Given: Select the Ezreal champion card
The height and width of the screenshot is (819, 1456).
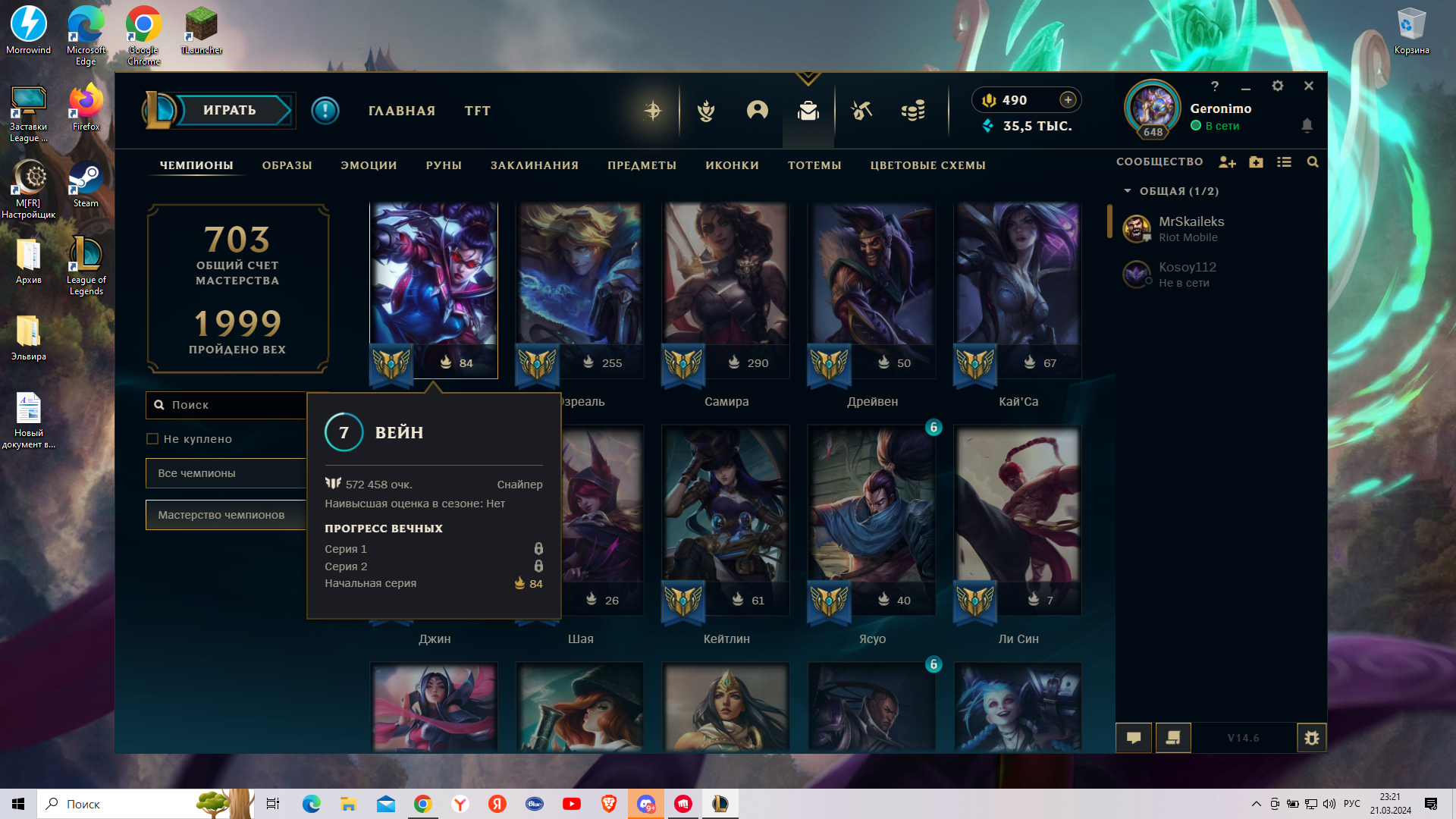Looking at the screenshot, I should tap(580, 290).
